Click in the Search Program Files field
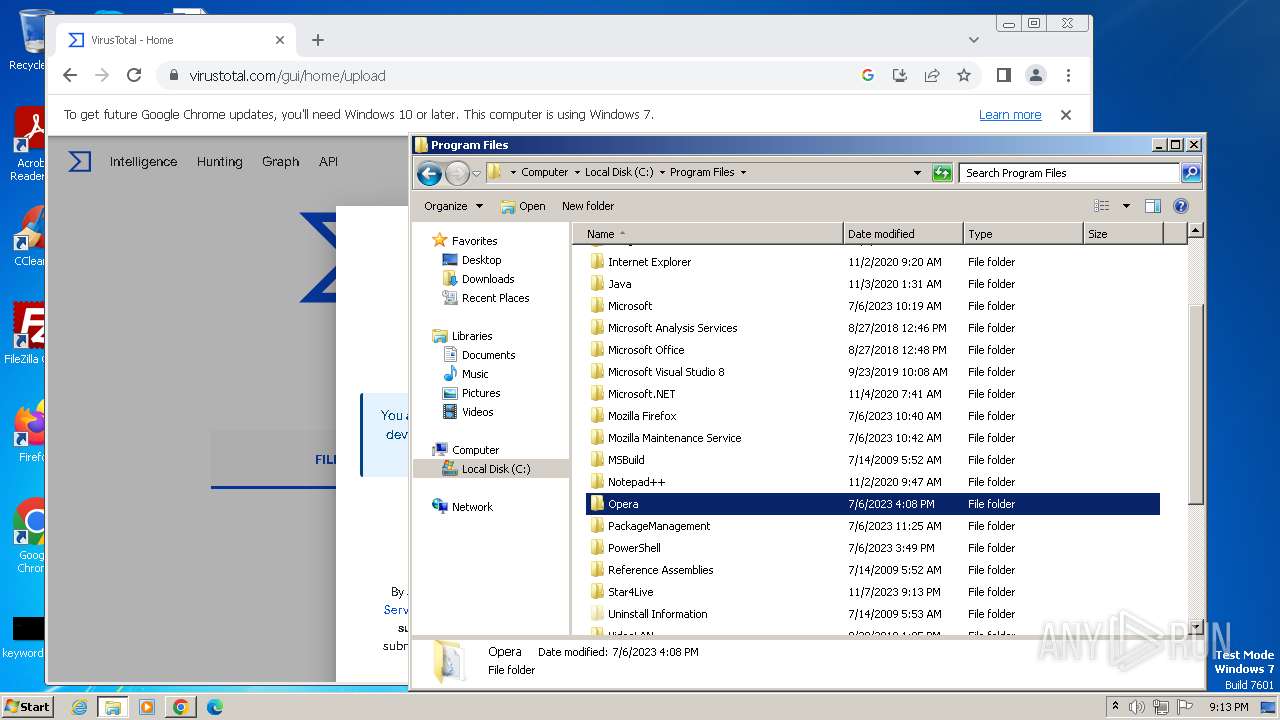The height and width of the screenshot is (720, 1280). tap(1069, 173)
